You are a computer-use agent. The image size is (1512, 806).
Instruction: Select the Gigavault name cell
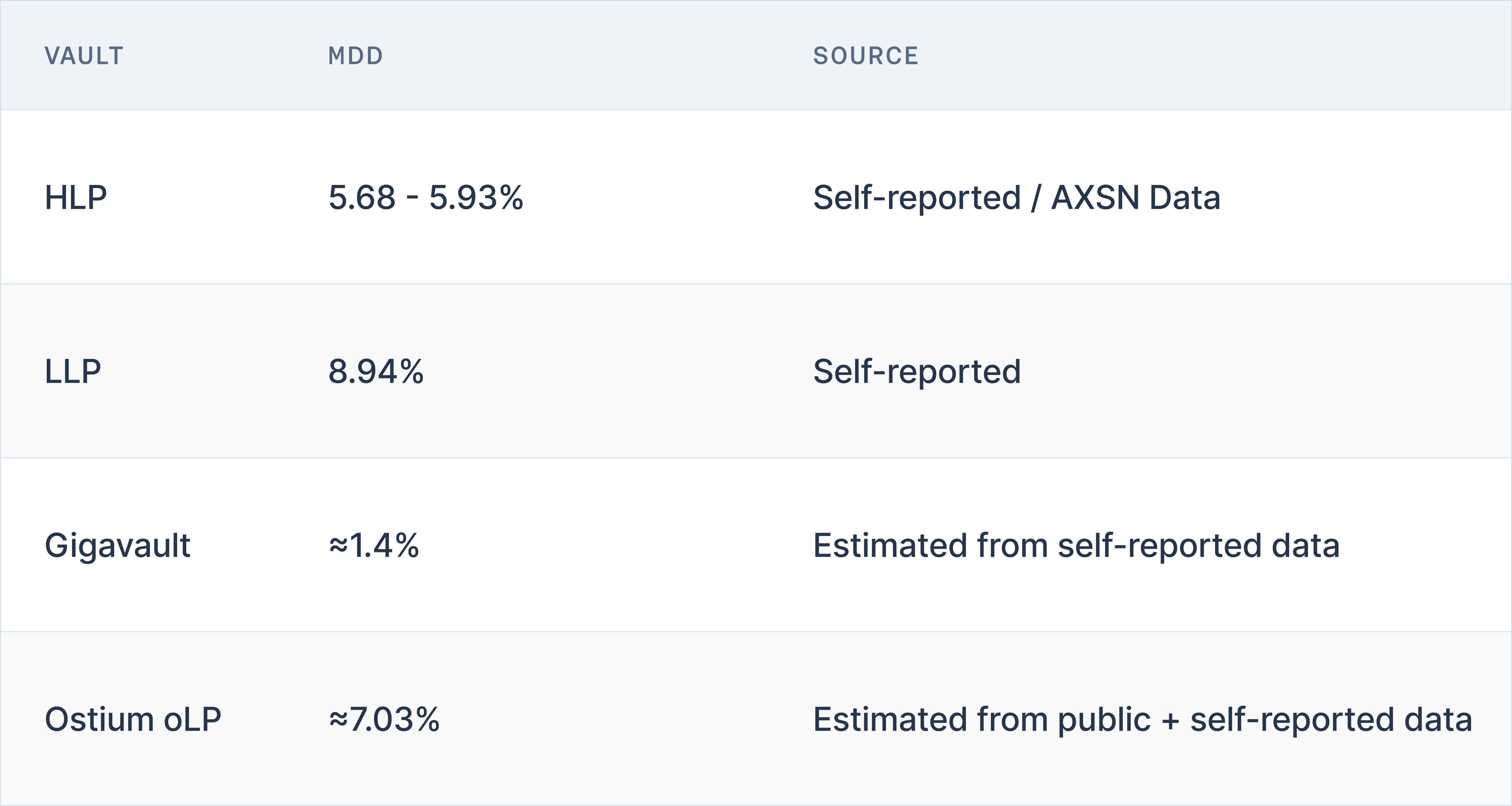(x=117, y=545)
